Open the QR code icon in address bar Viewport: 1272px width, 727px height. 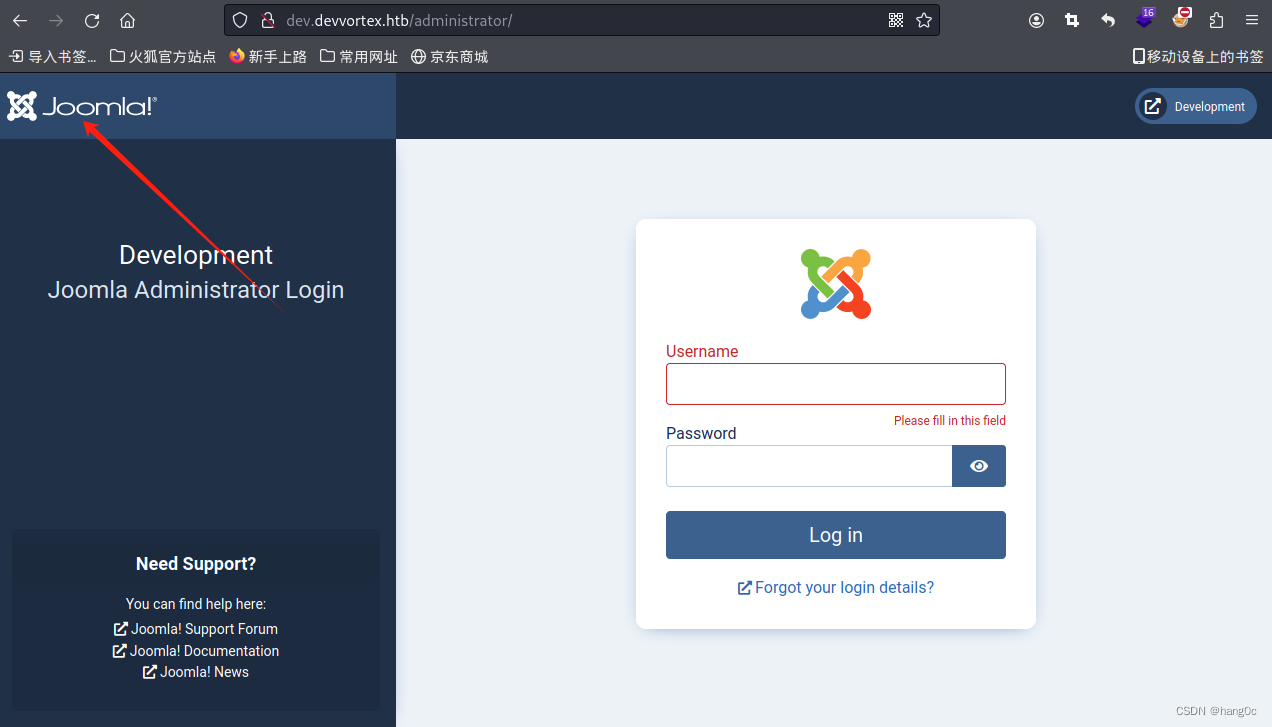click(x=896, y=20)
